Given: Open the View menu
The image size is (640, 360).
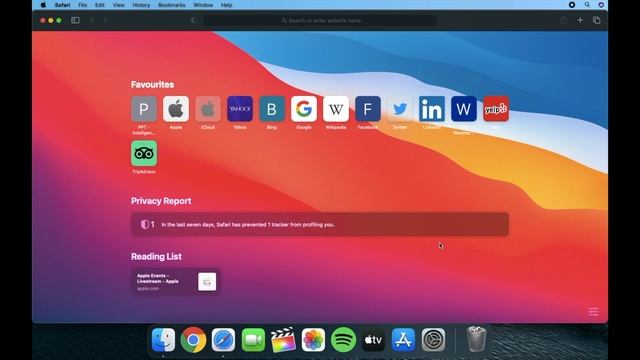Looking at the screenshot, I should 118,5.
